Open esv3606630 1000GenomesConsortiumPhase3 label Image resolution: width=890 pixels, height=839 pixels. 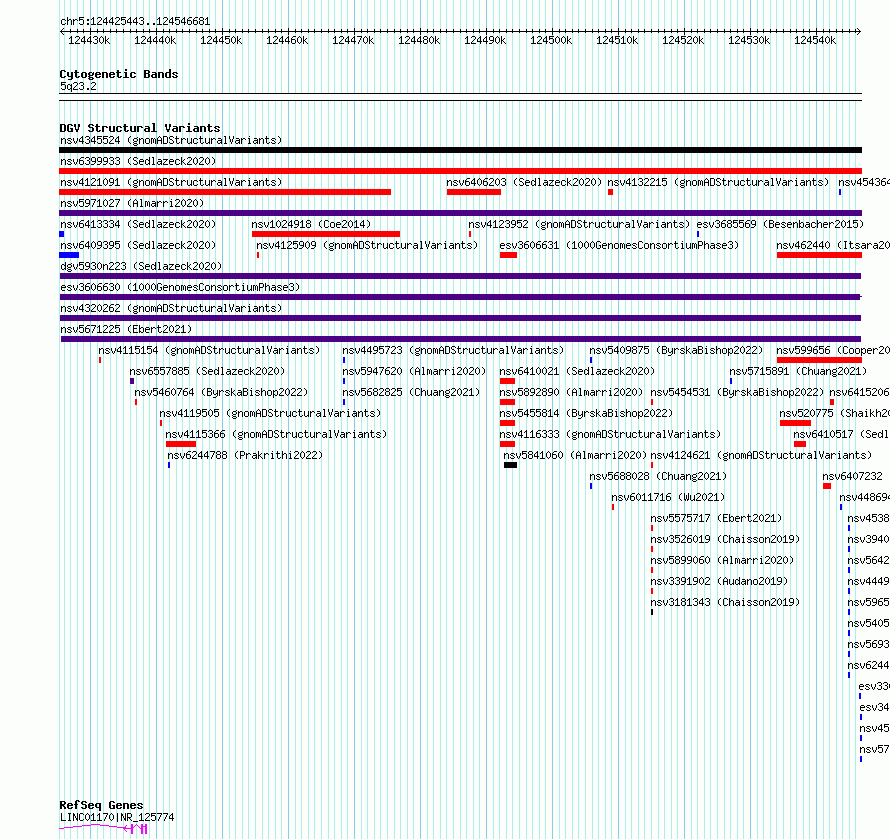pos(180,287)
